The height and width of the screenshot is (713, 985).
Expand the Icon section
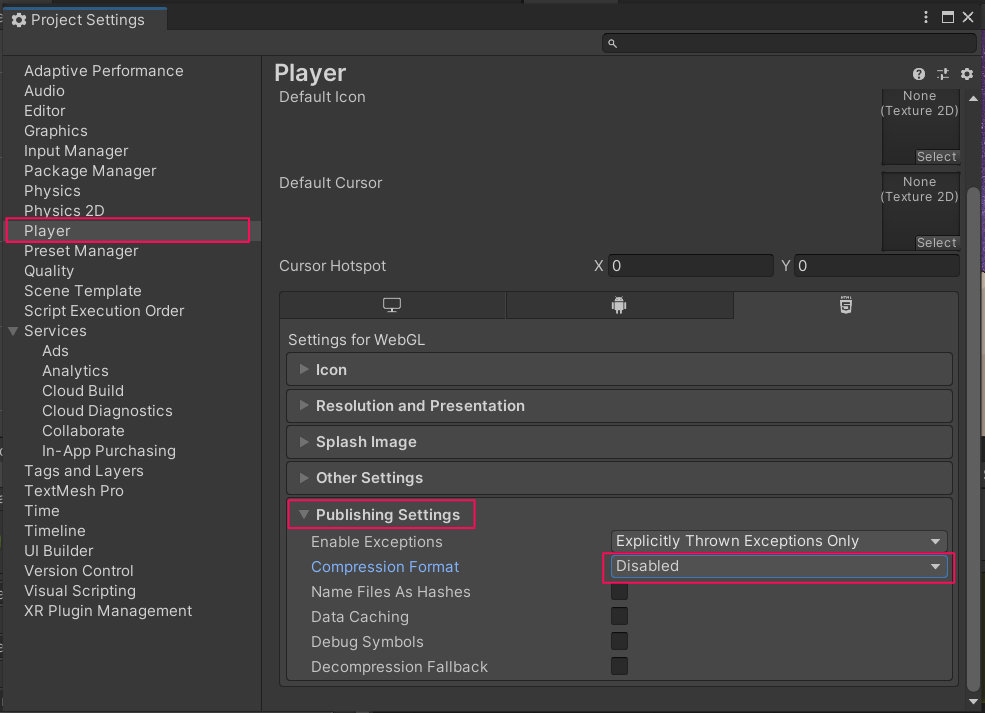[619, 369]
